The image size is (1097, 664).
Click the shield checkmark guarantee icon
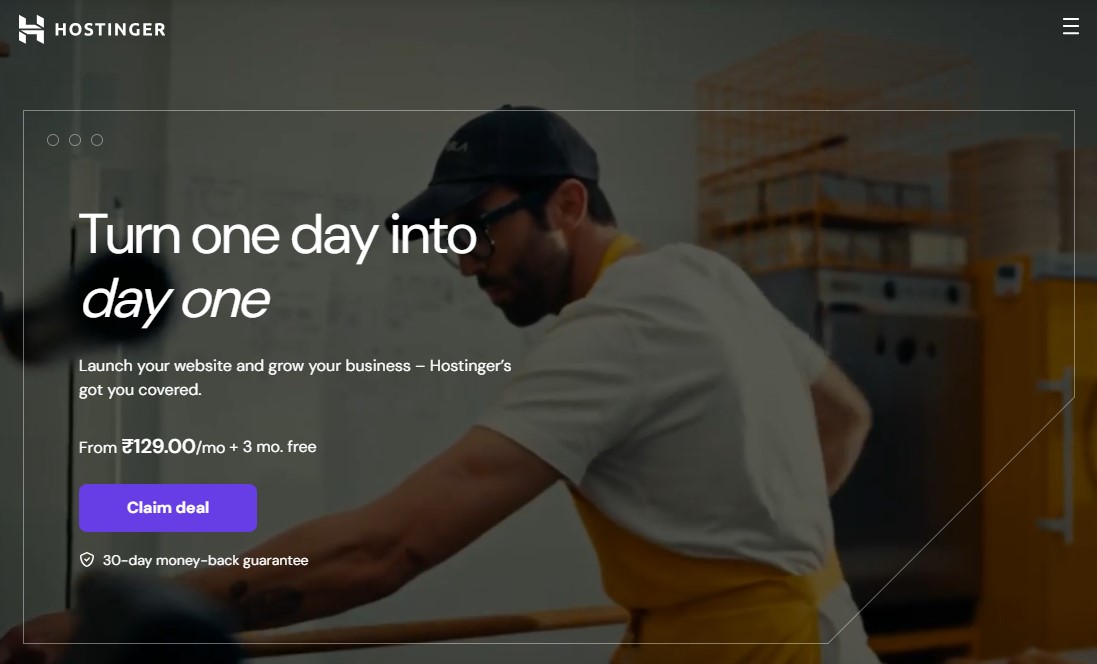pyautogui.click(x=87, y=560)
